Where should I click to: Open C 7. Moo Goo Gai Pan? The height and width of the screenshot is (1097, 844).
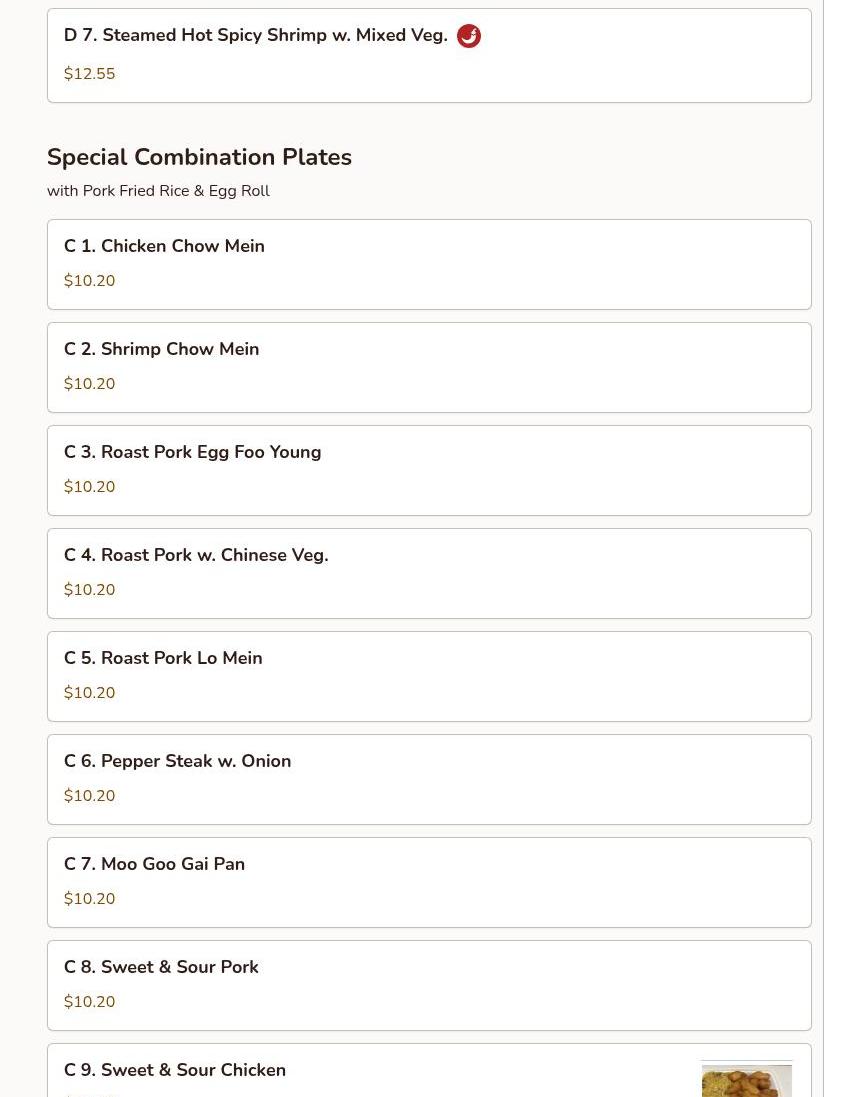pyautogui.click(x=154, y=864)
